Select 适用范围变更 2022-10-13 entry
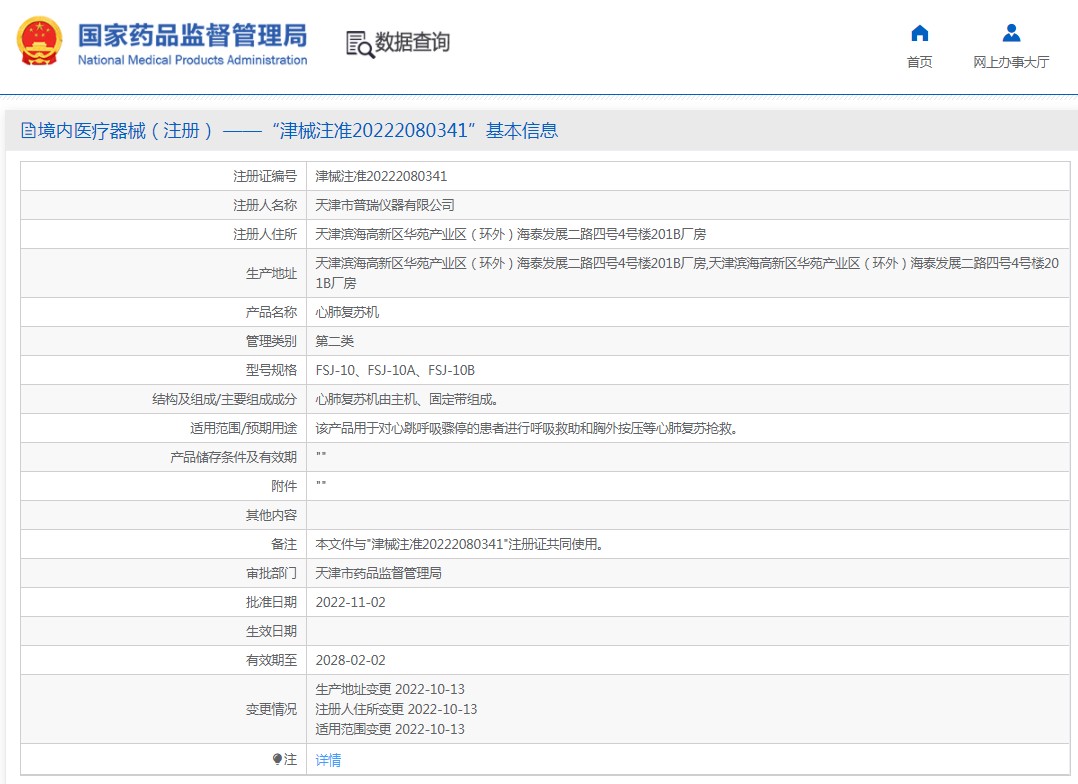The image size is (1078, 784). 390,729
